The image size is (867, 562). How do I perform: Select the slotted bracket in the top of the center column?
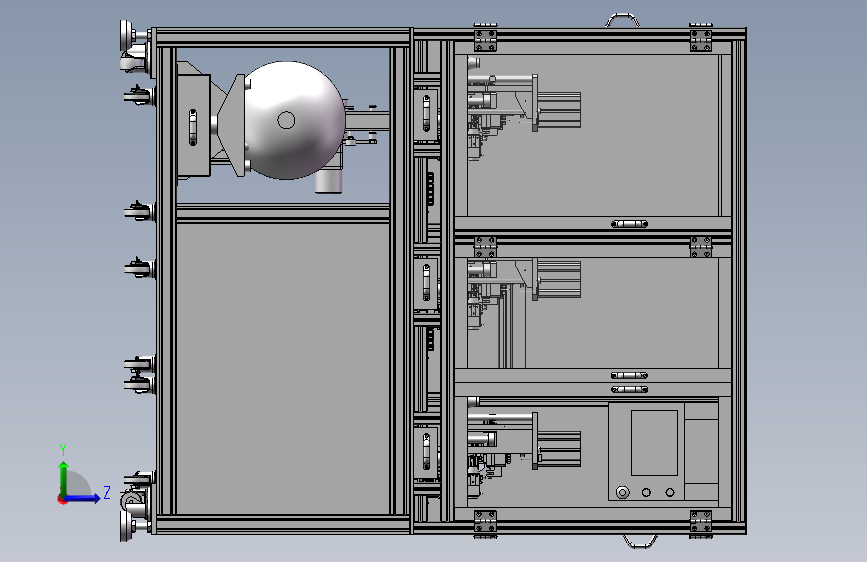tap(426, 113)
